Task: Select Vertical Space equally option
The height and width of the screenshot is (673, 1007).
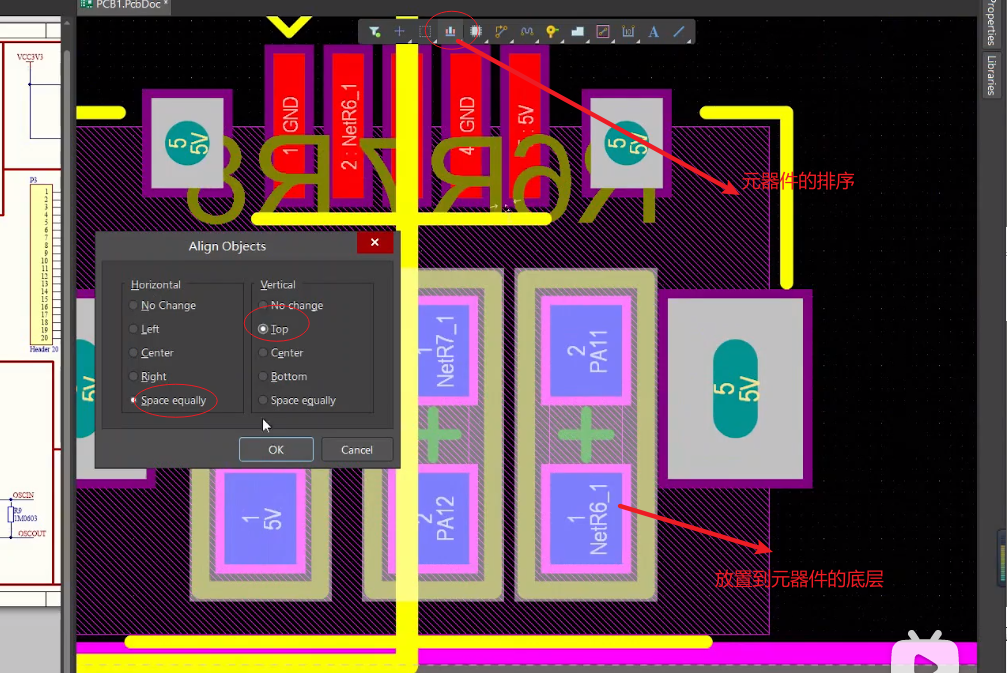Action: pyautogui.click(x=297, y=400)
